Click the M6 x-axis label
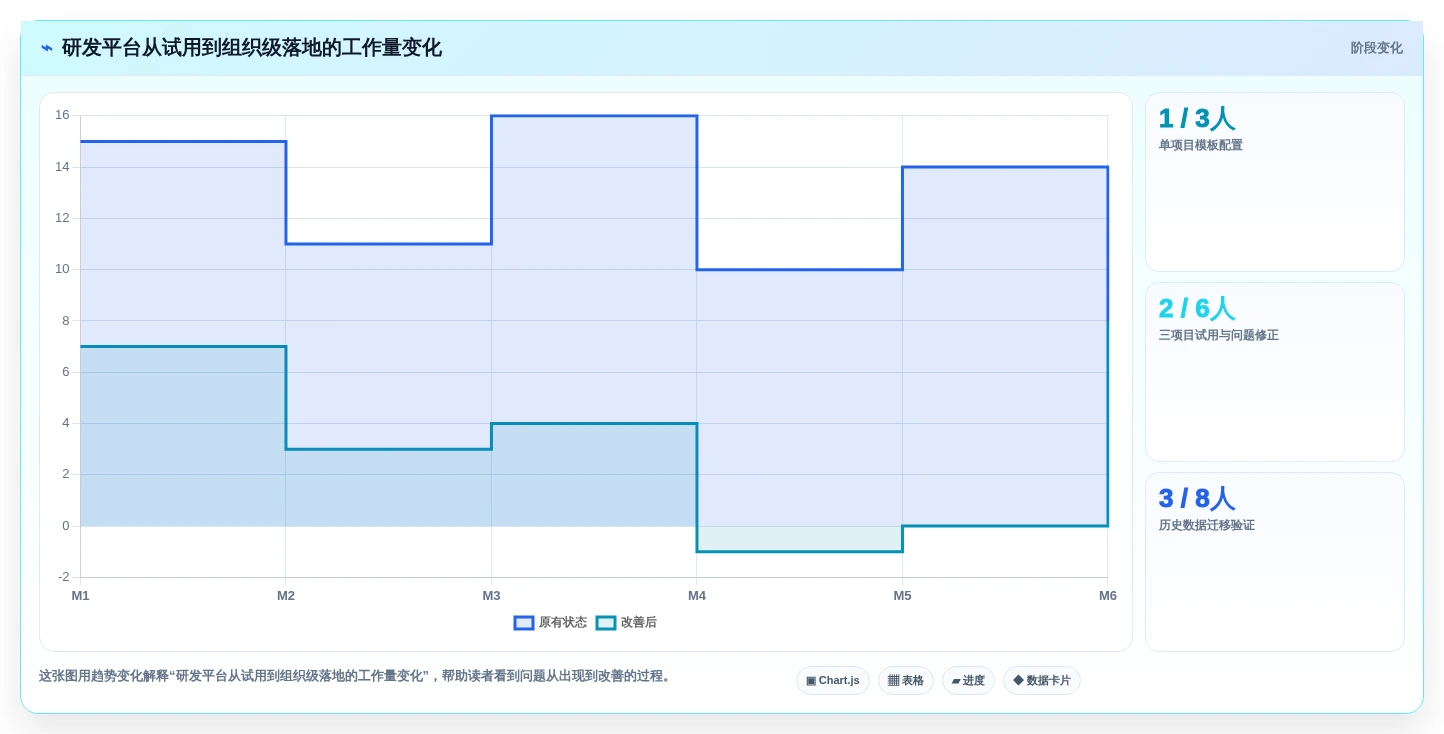 [1108, 596]
